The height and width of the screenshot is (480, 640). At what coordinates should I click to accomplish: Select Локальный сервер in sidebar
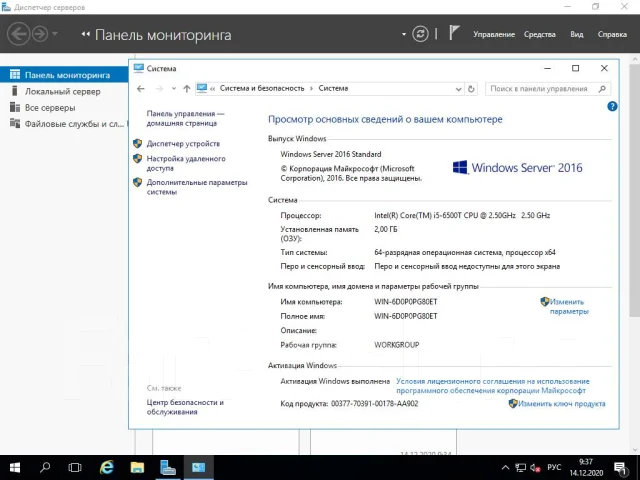click(x=64, y=91)
